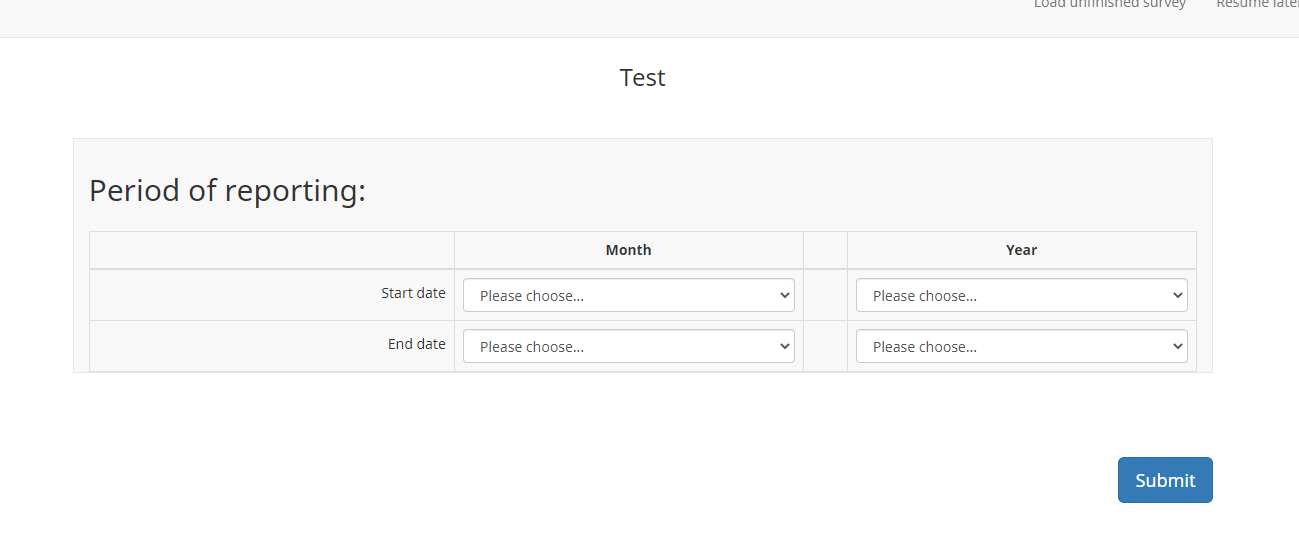Open the Load unfinished survey link
The image size is (1299, 534).
(1110, 5)
